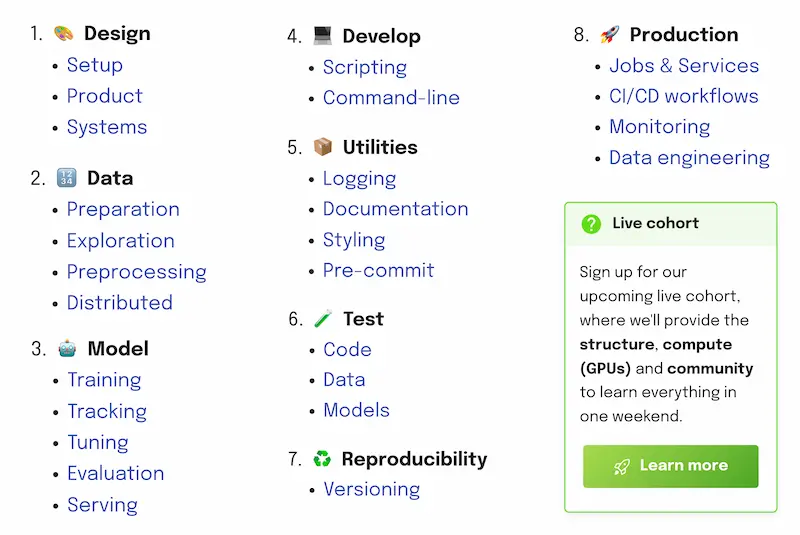Click the laptop icon beside Develop

pyautogui.click(x=322, y=36)
